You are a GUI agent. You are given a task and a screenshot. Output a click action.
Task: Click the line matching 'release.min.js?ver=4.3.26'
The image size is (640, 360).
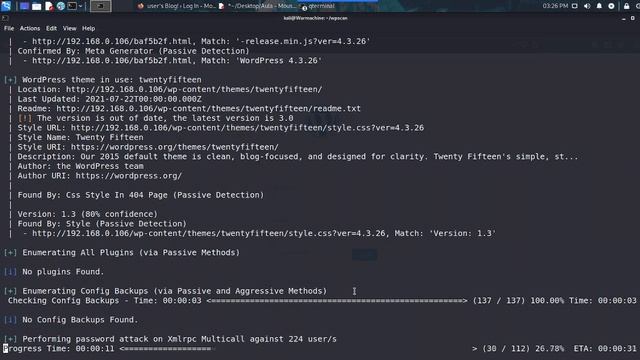point(197,41)
